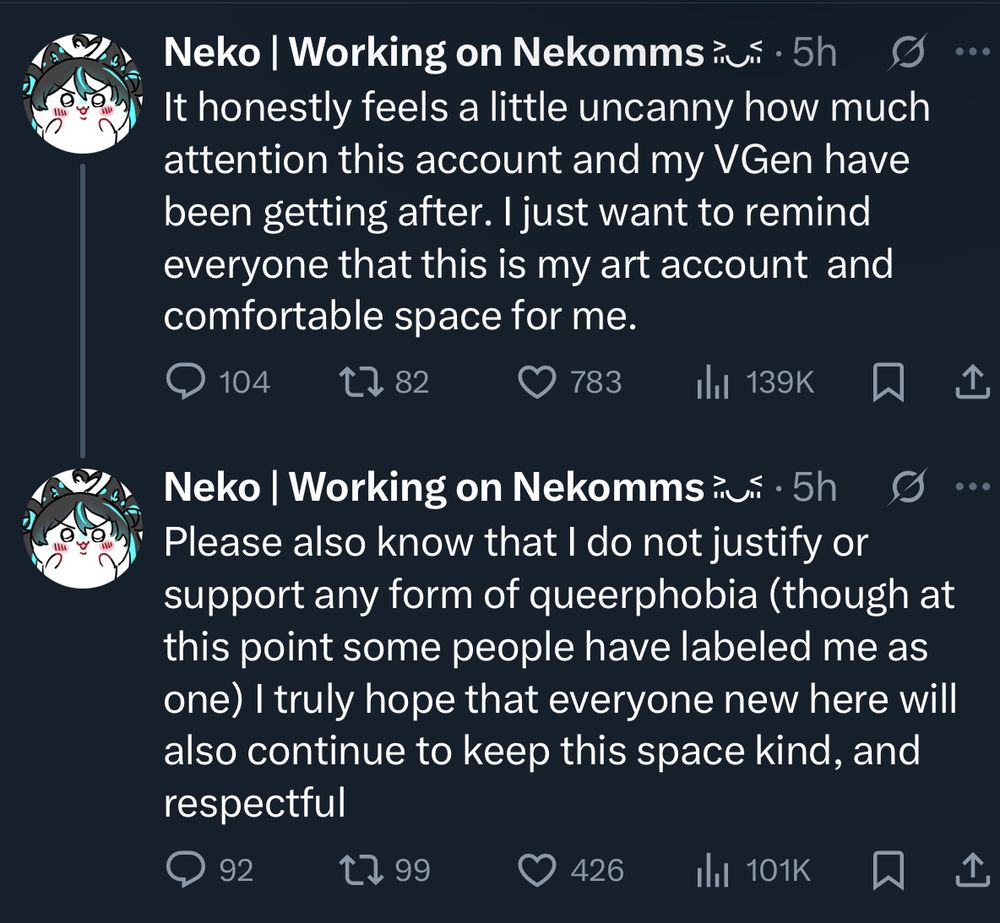Image resolution: width=1000 pixels, height=923 pixels.
Task: Share the first tweet via share icon
Action: 969,383
